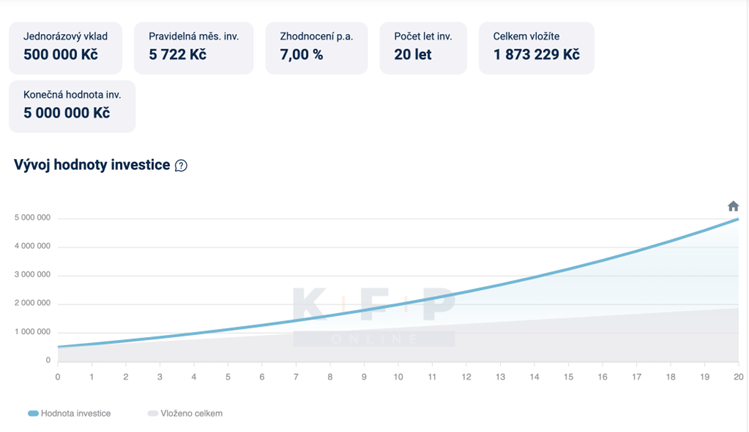This screenshot has width=749, height=432.
Task: Open the Celkem vložíte summary card
Action: point(536,47)
